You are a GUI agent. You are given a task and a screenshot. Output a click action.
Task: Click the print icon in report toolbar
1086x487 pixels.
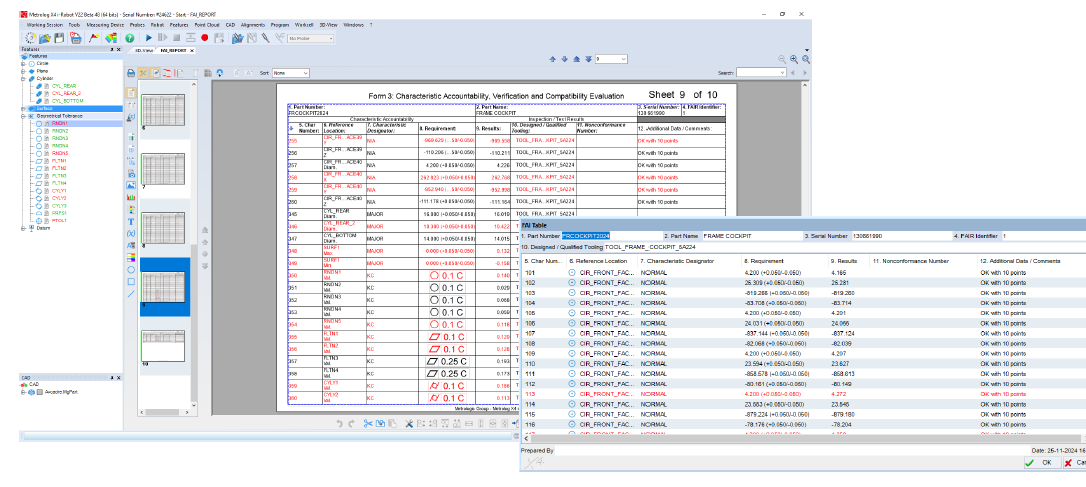point(132,73)
